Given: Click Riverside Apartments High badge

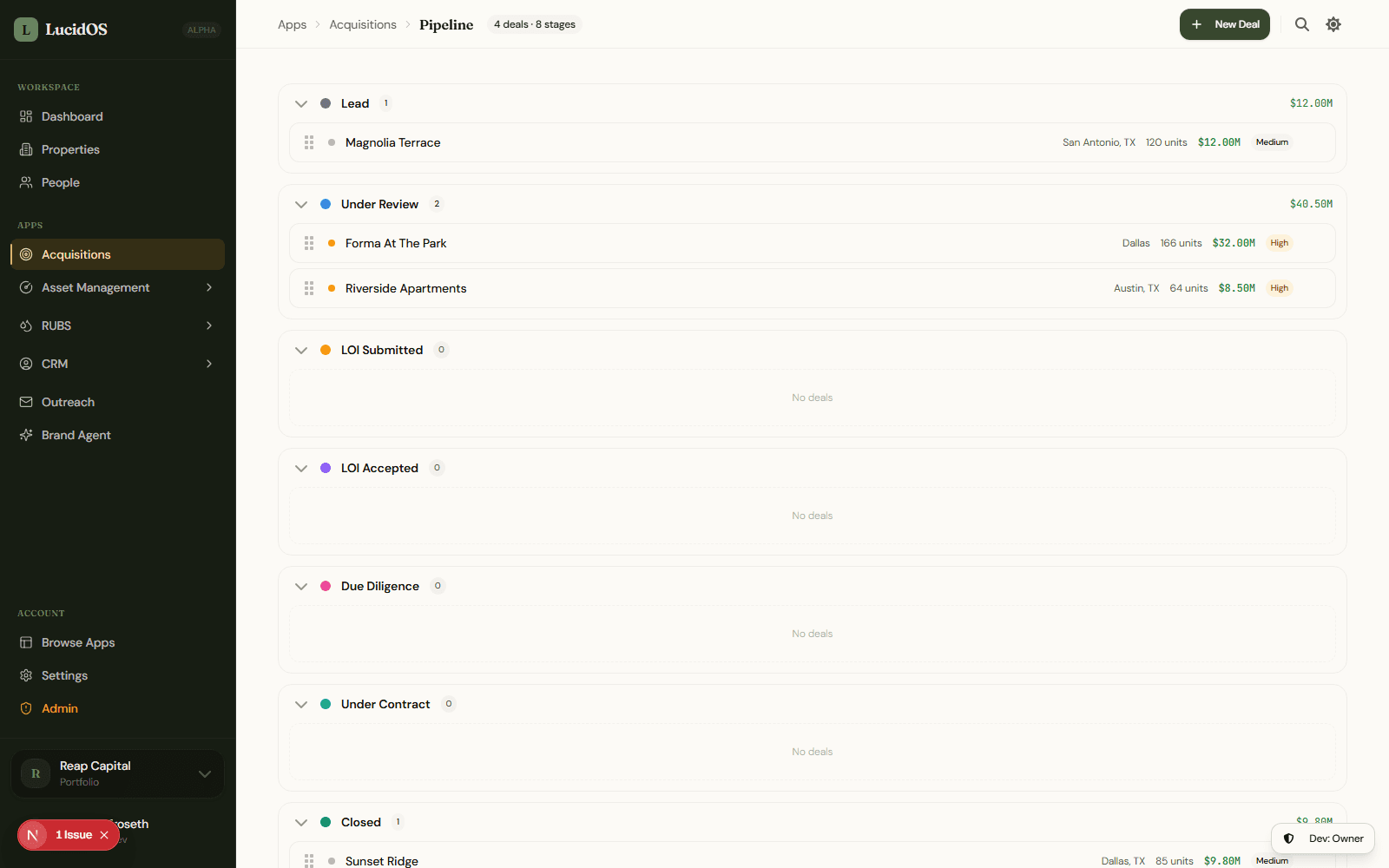Looking at the screenshot, I should click(x=1280, y=288).
